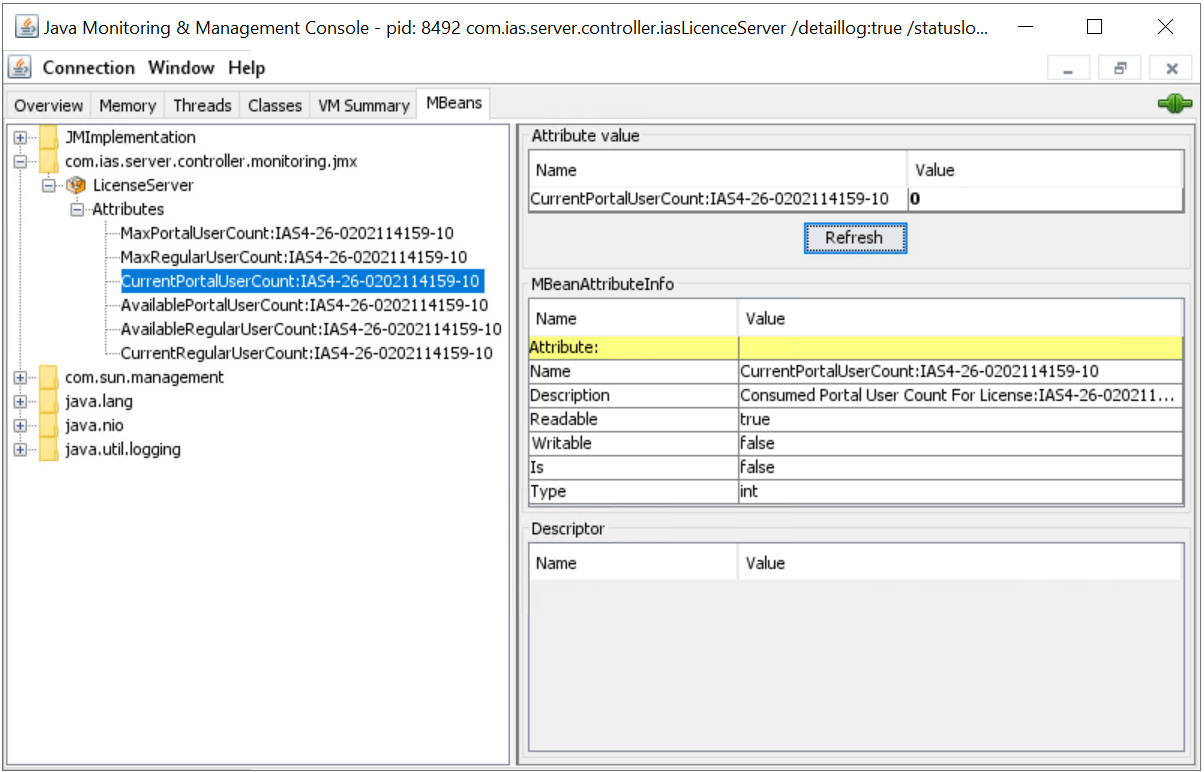Expand the com.sun.management node

(x=19, y=377)
